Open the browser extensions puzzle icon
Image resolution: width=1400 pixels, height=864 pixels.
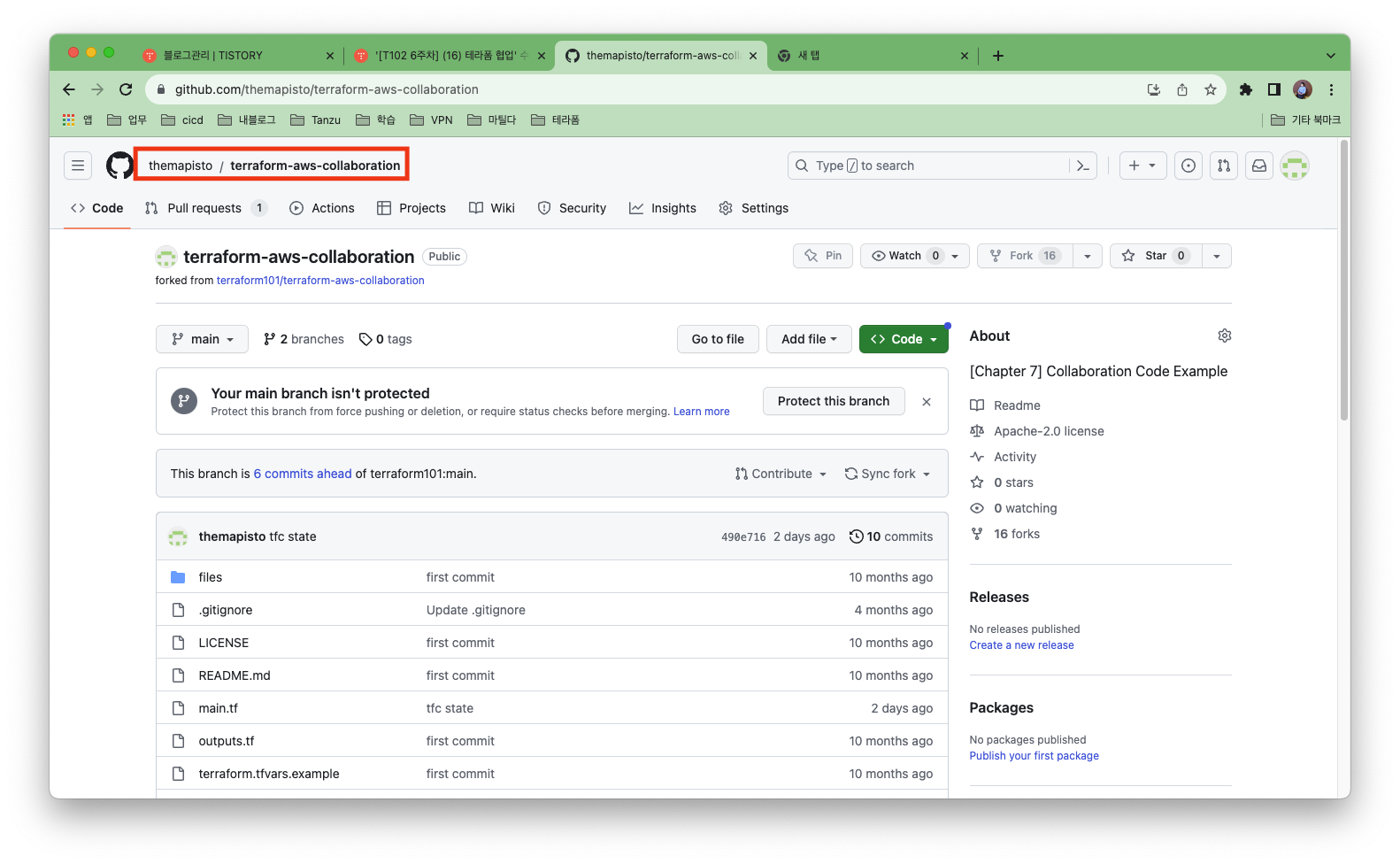click(1246, 89)
